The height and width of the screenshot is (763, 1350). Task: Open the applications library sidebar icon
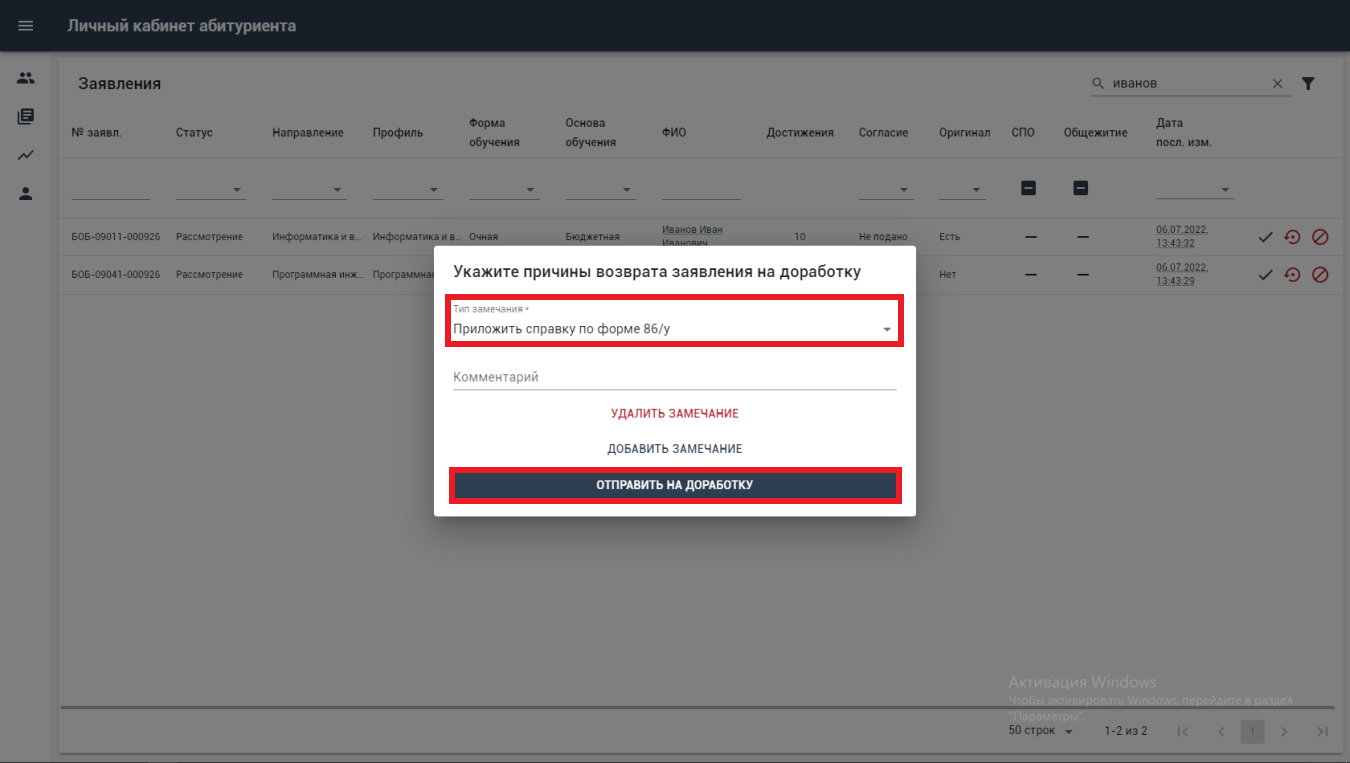26,117
